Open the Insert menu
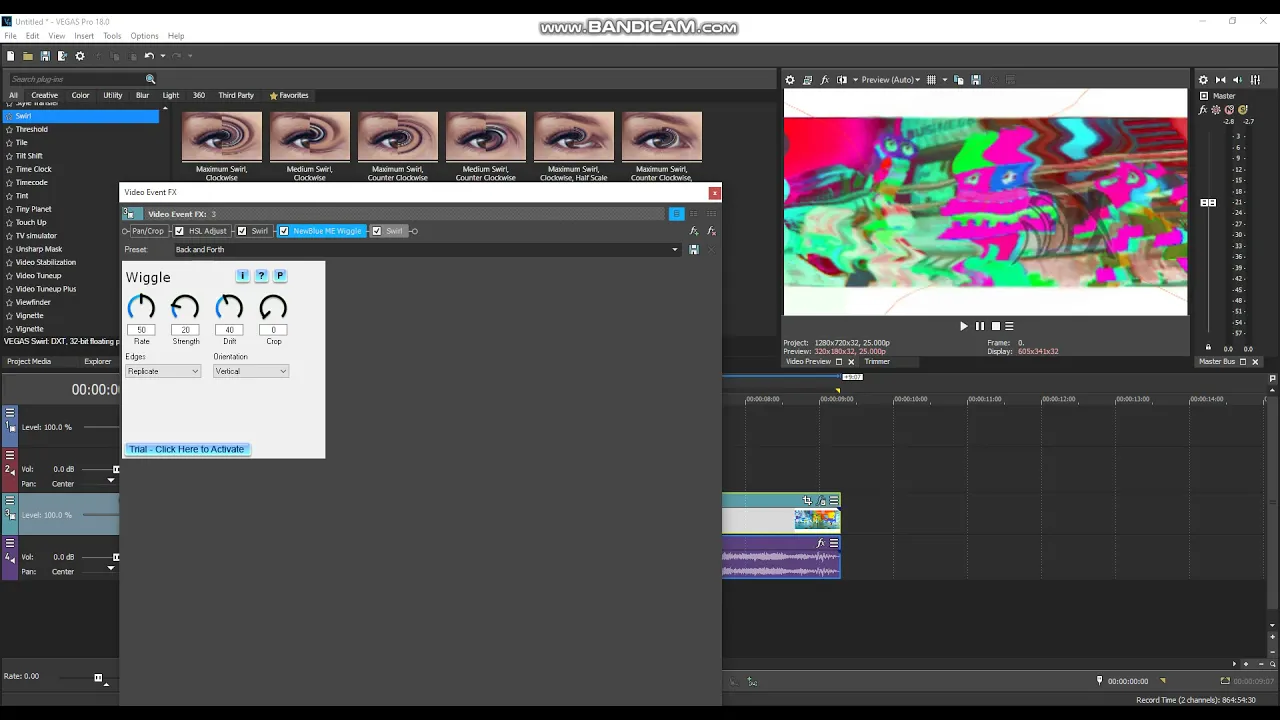 point(84,36)
